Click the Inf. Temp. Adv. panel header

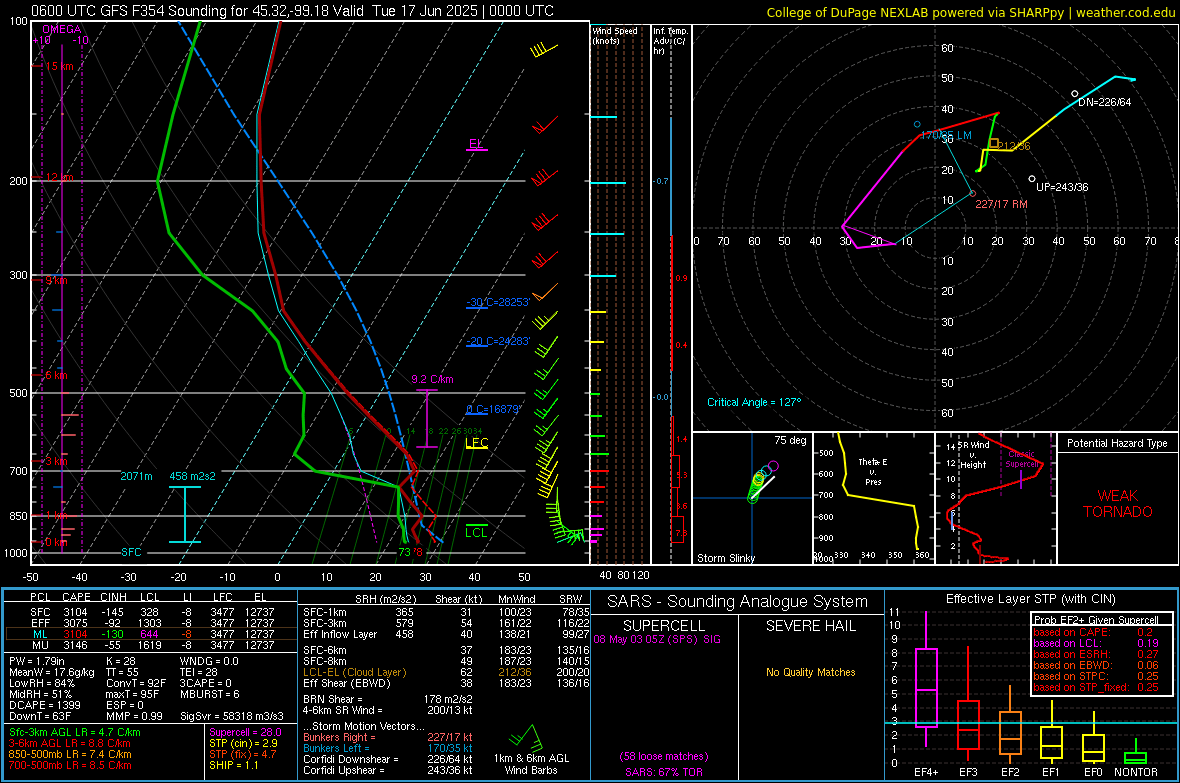pos(670,41)
